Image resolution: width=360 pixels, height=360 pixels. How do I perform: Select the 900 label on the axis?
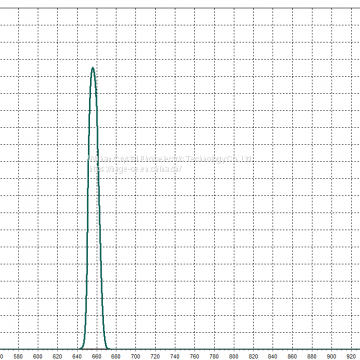pyautogui.click(x=332, y=356)
